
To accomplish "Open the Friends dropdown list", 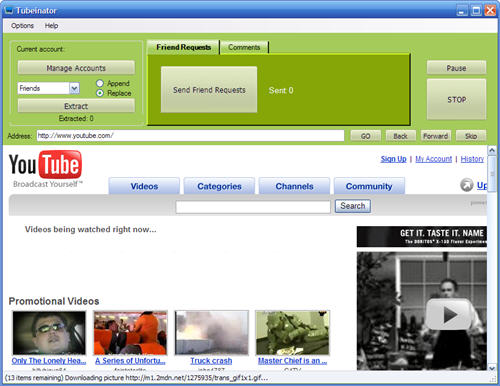I will pos(74,88).
